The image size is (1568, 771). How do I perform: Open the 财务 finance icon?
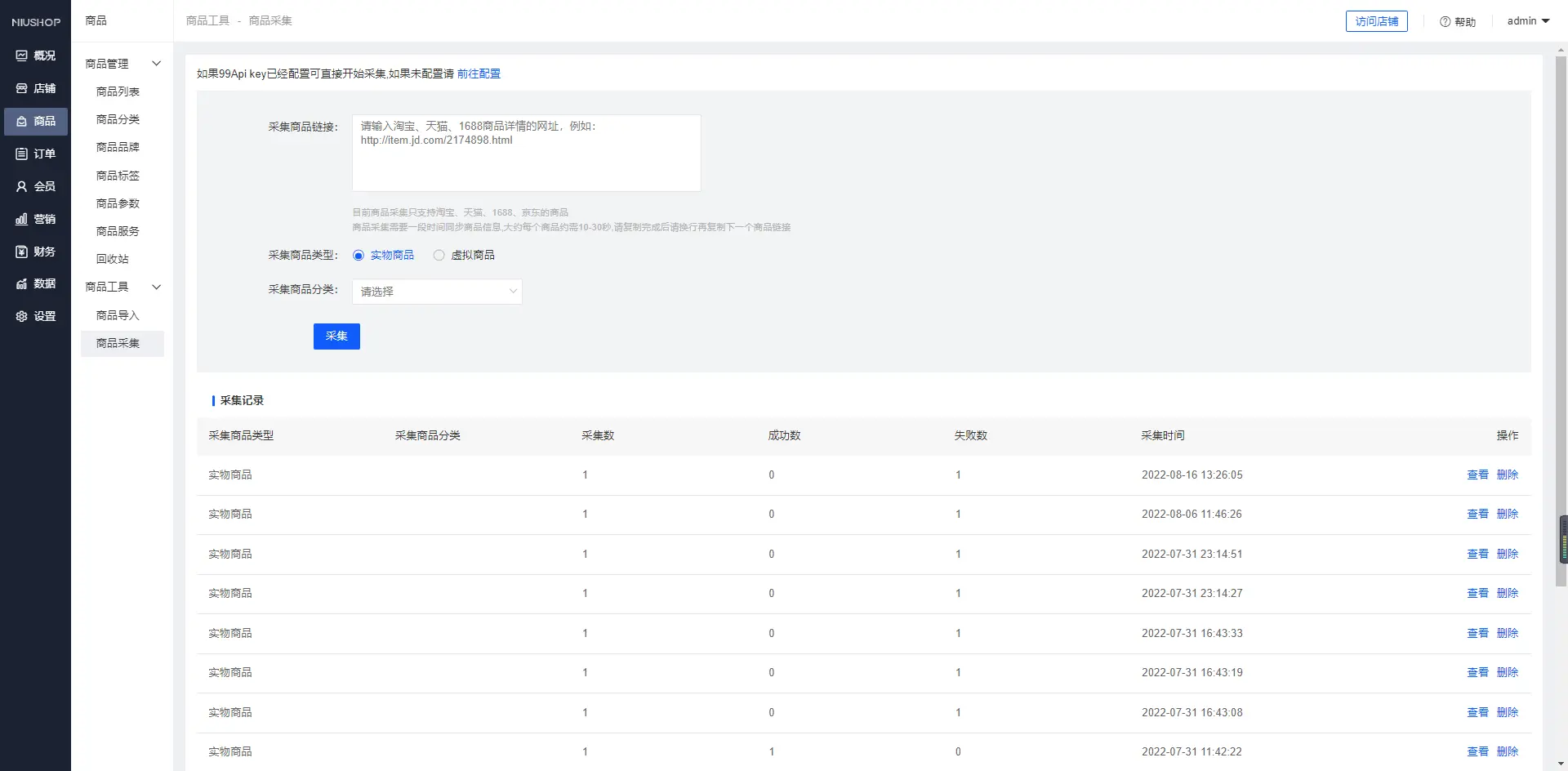point(22,252)
